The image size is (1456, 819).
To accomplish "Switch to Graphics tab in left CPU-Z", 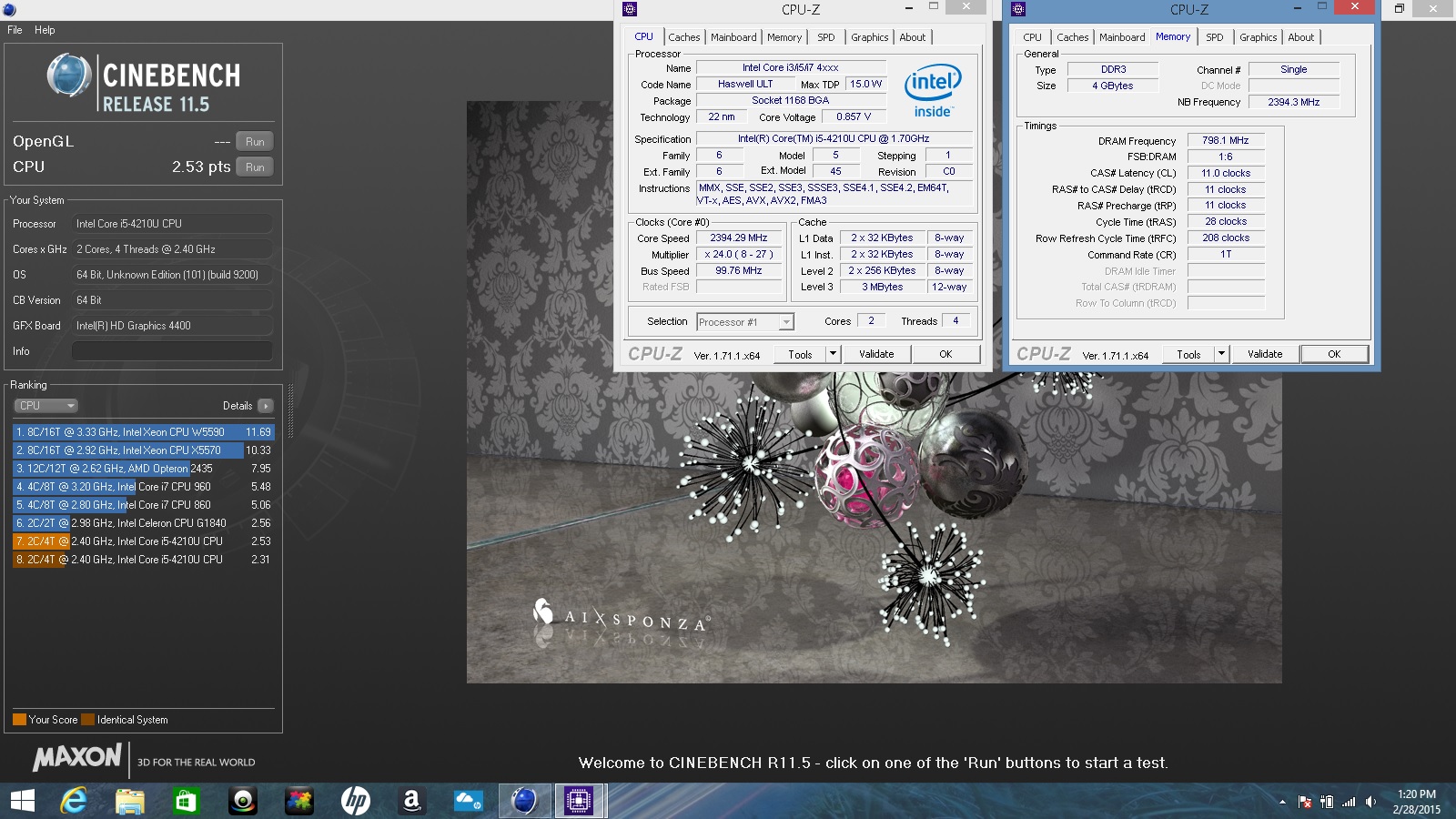I will 870,37.
